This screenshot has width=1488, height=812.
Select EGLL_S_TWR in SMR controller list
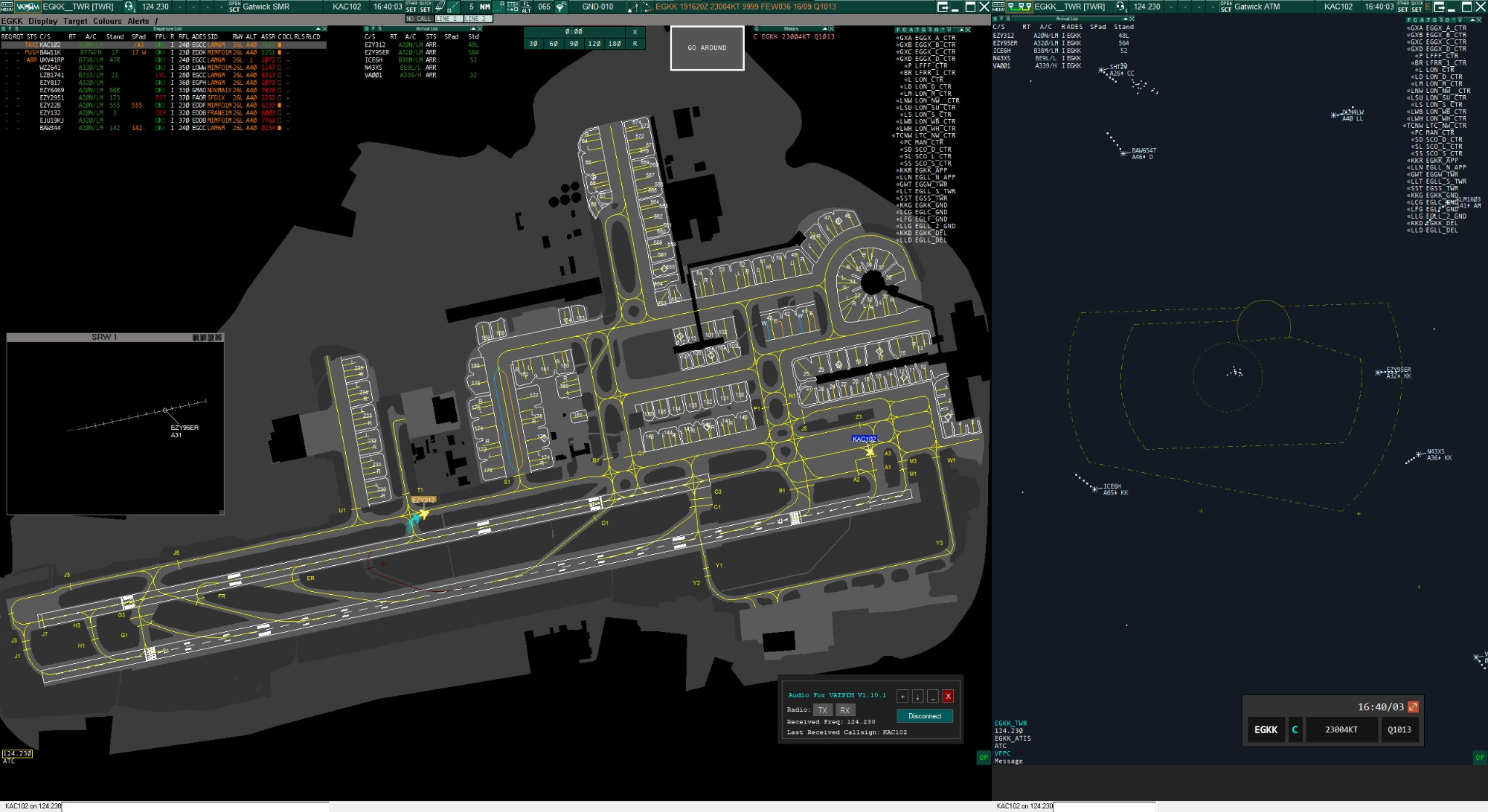pyautogui.click(x=927, y=191)
